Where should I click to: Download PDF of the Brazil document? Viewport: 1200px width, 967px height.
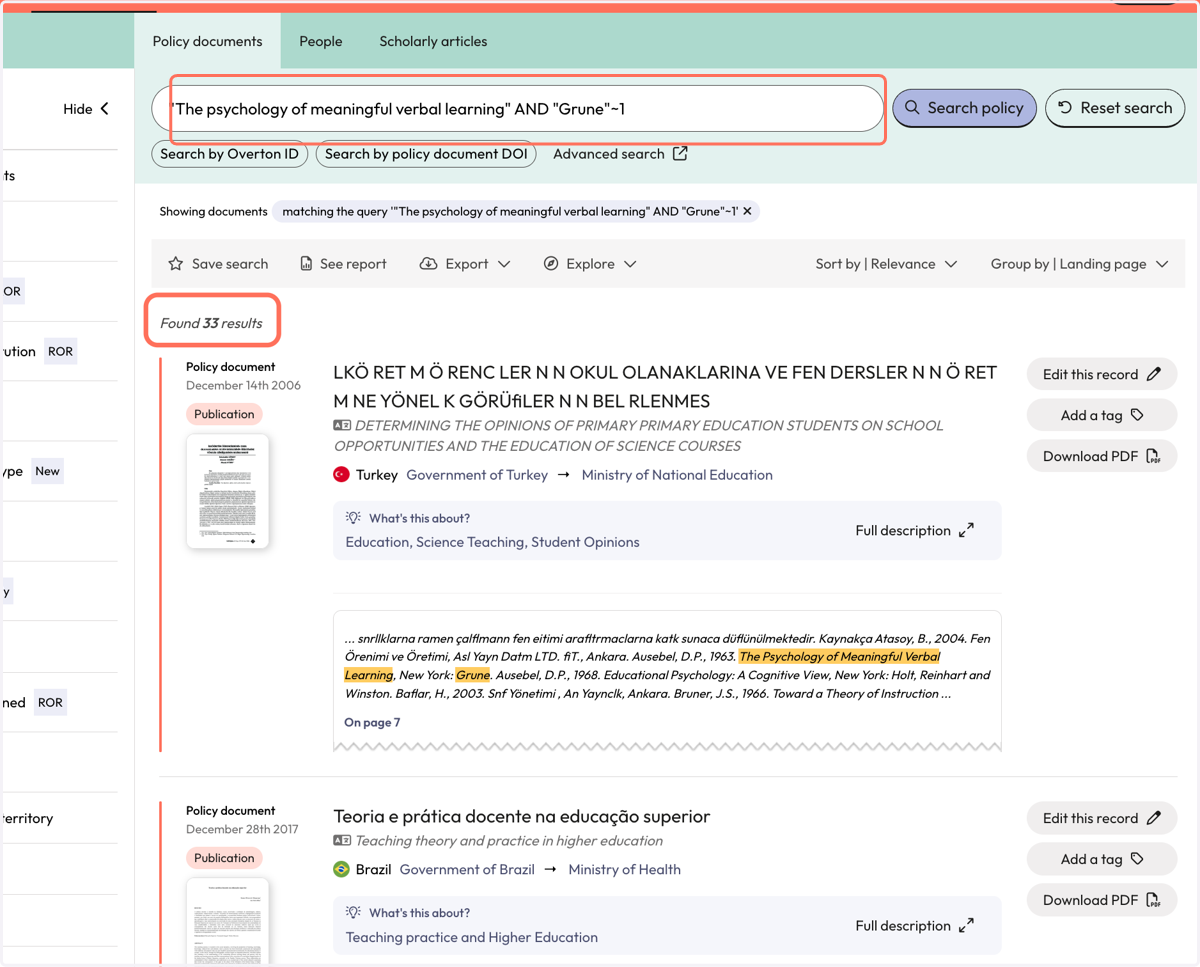[1101, 900]
